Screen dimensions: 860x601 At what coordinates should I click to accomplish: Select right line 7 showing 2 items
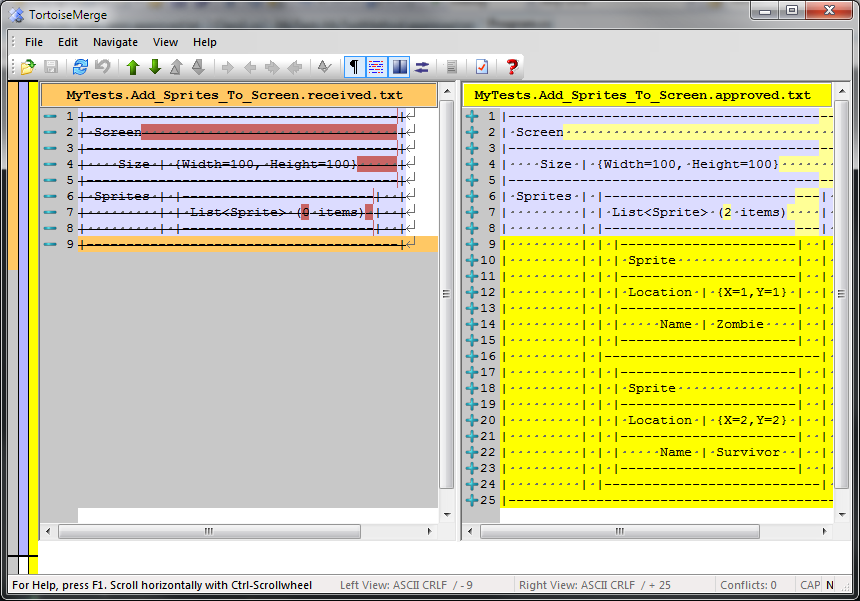pyautogui.click(x=666, y=212)
